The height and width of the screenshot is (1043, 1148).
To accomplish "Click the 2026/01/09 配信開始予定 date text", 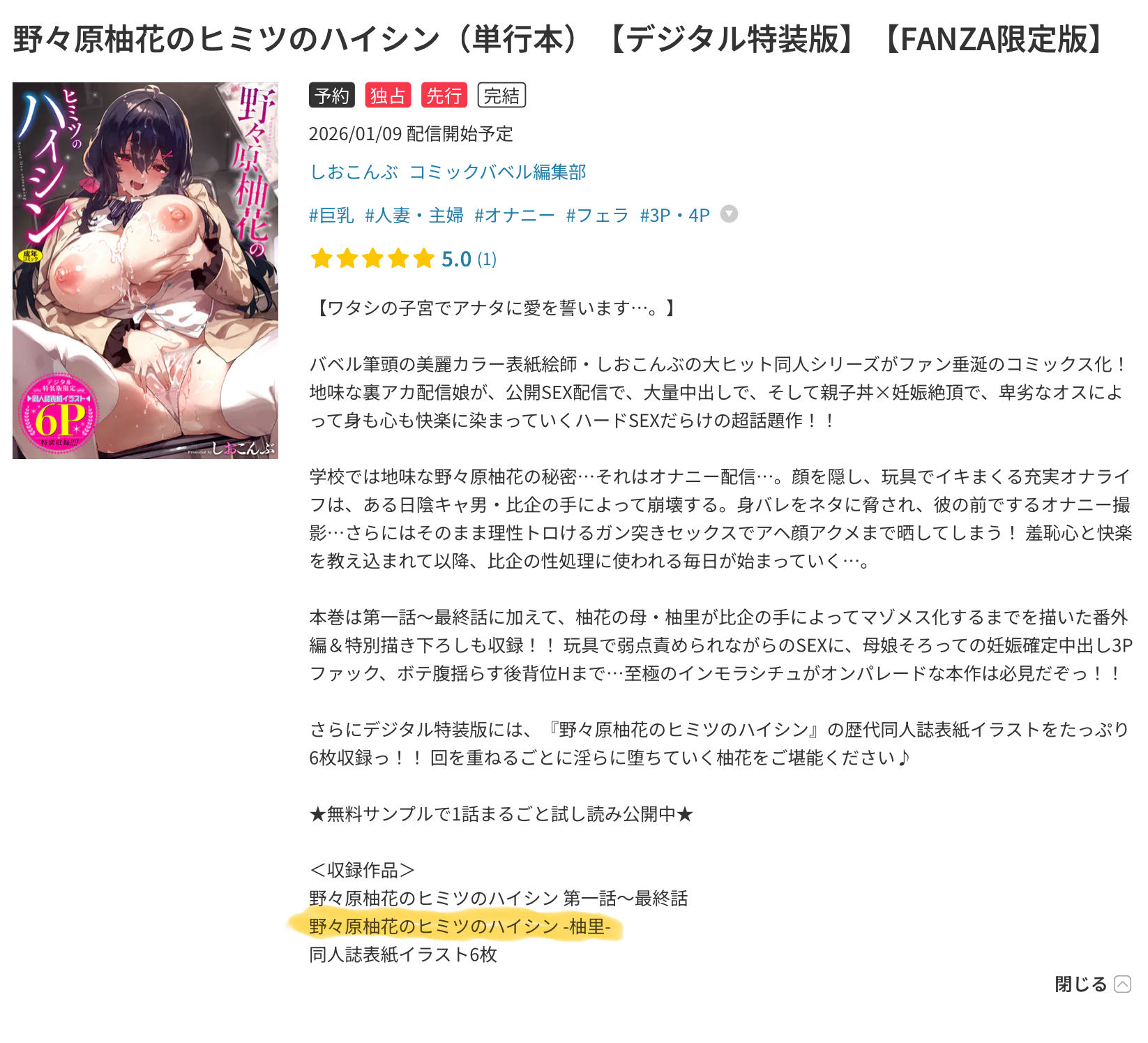I will click(411, 133).
